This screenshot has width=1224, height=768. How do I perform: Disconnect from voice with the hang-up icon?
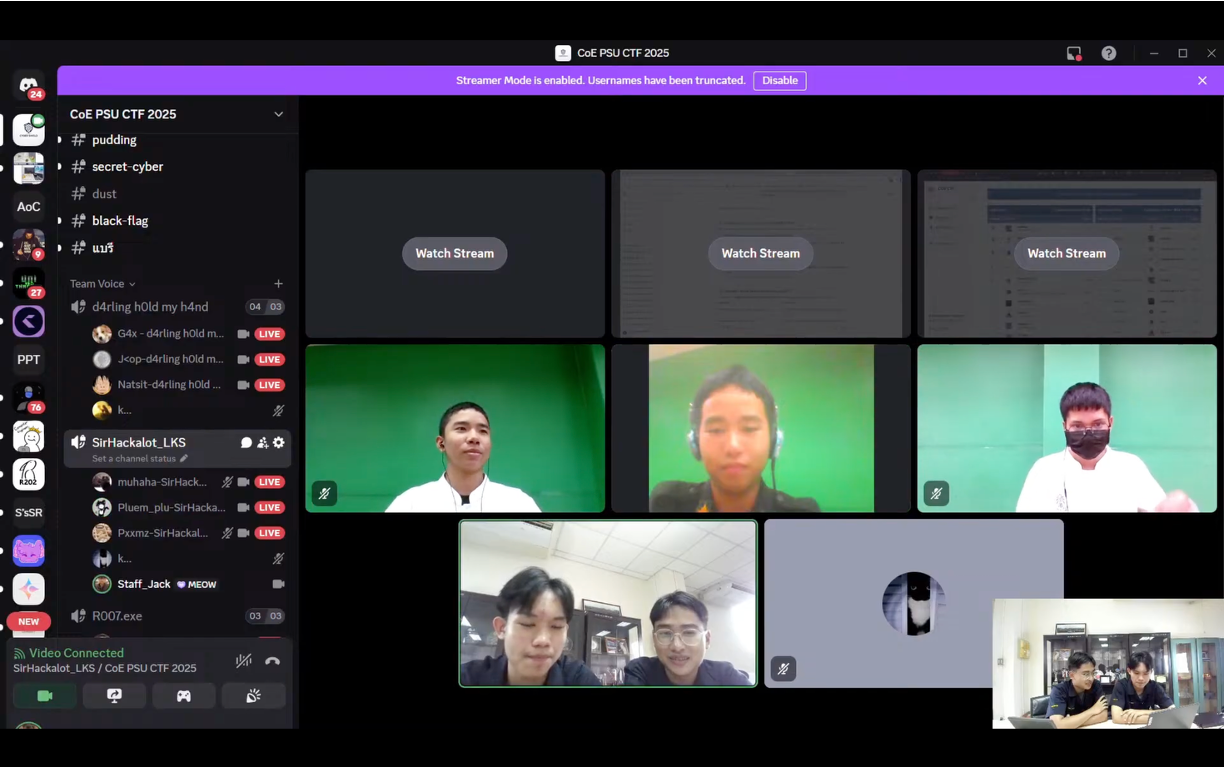click(272, 661)
